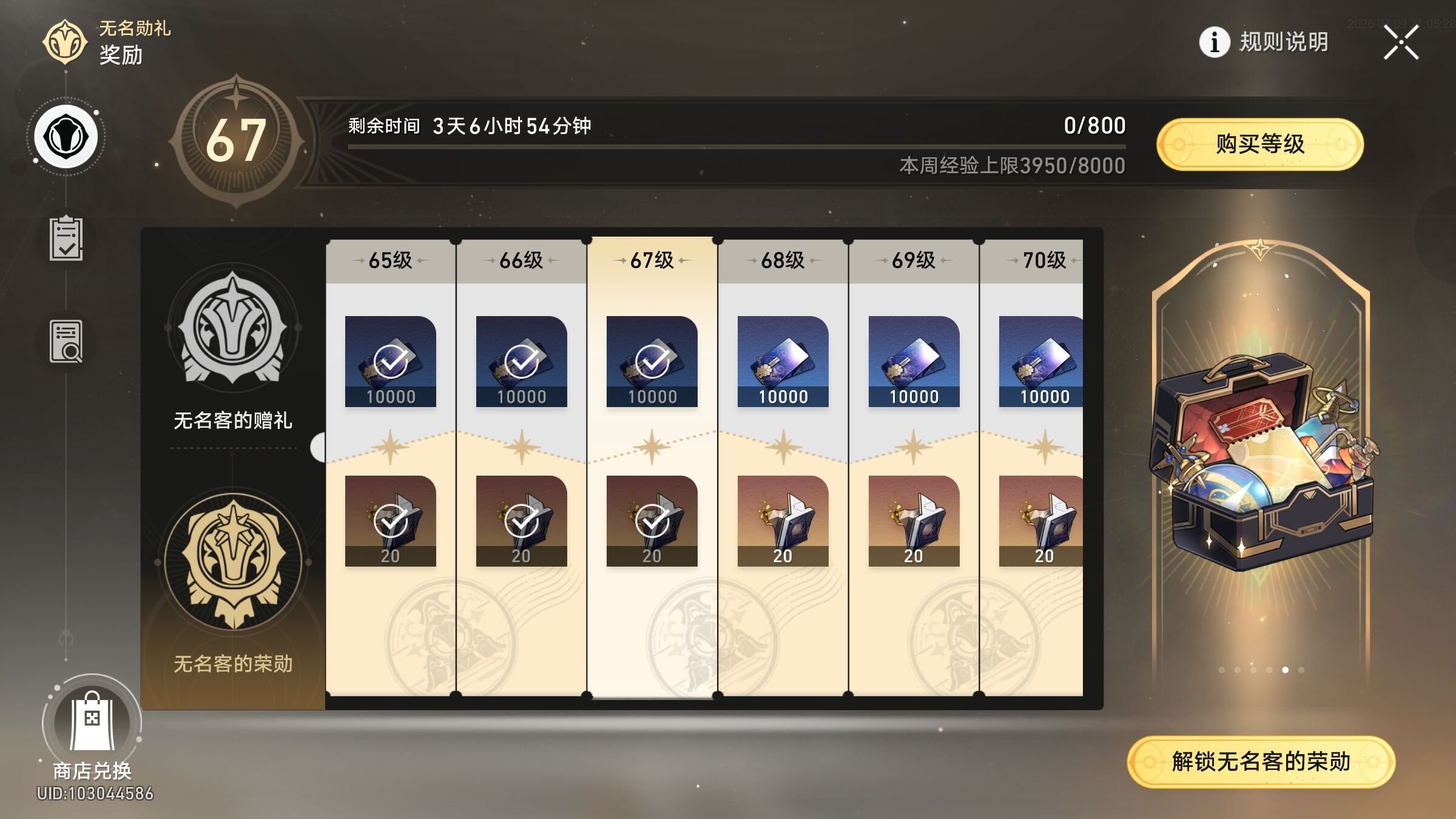The width and height of the screenshot is (1456, 819).
Task: Click the 解锁无名客的荣勋 unlock button
Action: coord(1261,762)
